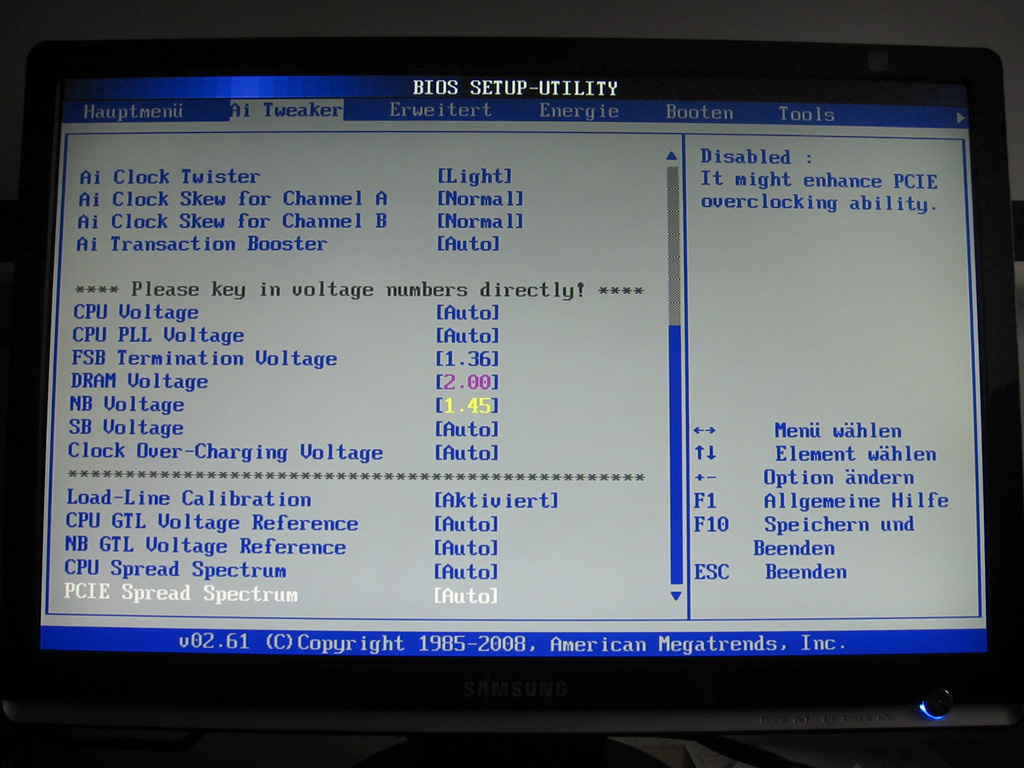Select the CPU GTL Voltage Reference setting
Screen dimensions: 1024x768
tap(211, 523)
